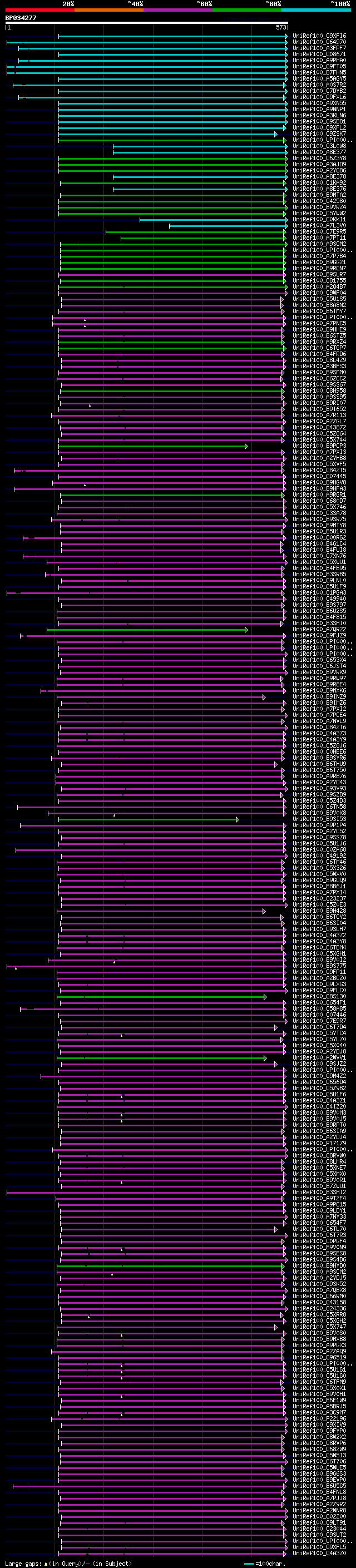Select hit label UniRef100_Q9XFL2
Viewport: 356px width, 1568px height.
pos(319,128)
